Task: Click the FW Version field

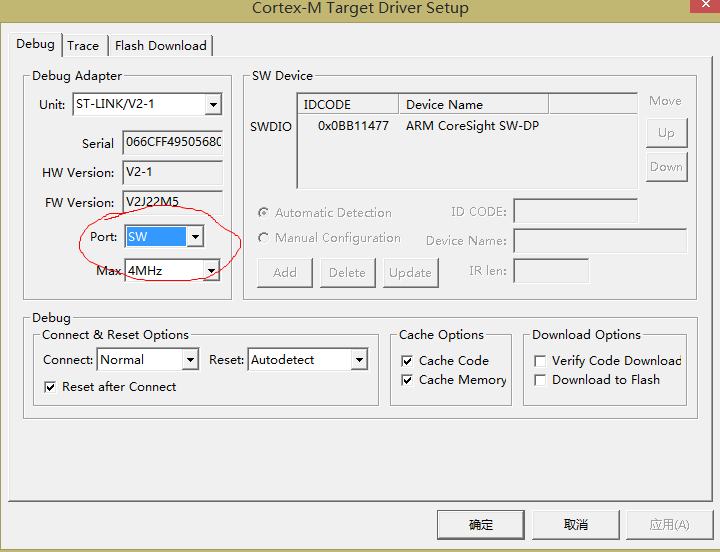Action: tap(173, 202)
